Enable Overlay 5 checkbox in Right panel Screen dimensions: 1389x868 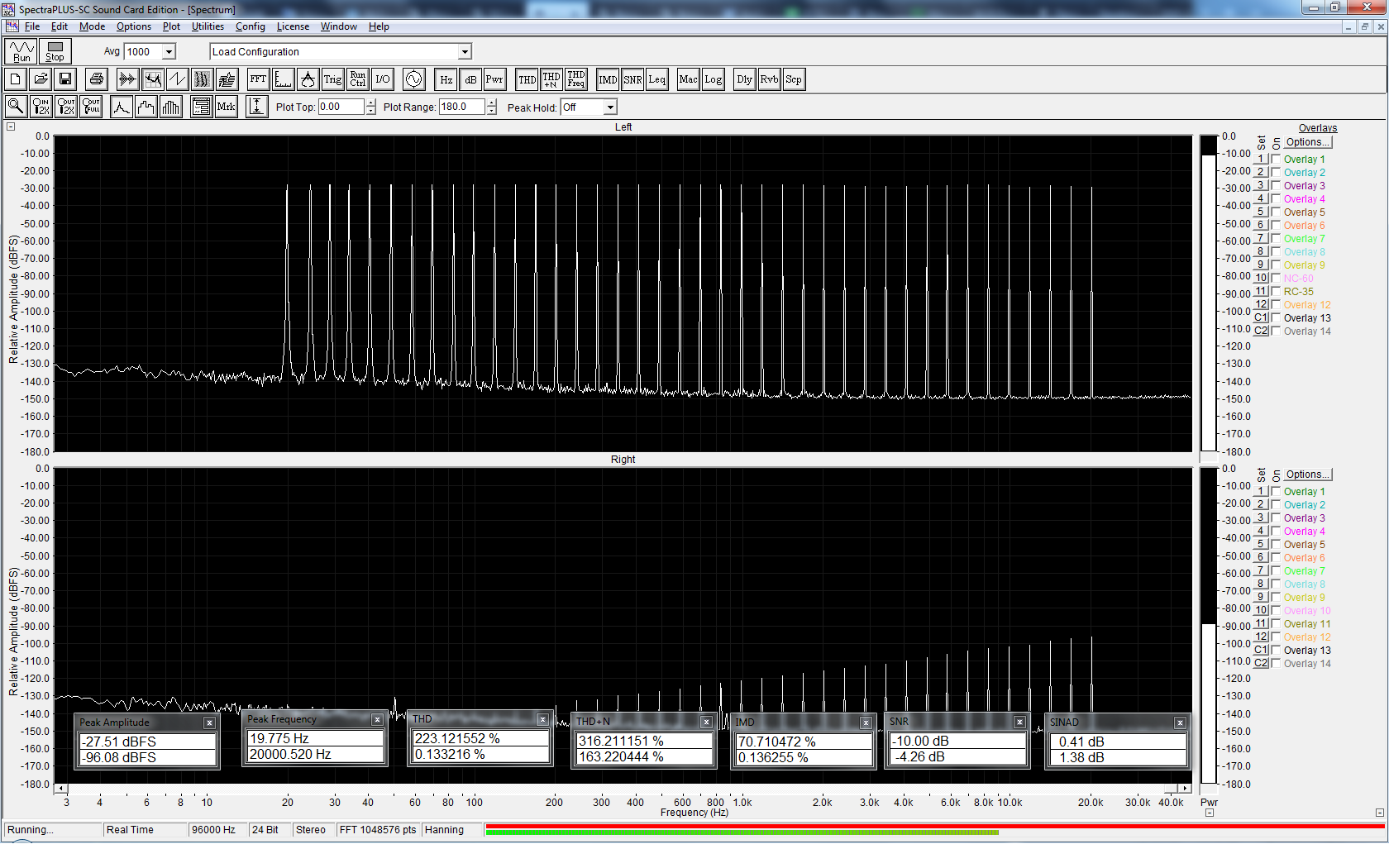tap(1276, 545)
